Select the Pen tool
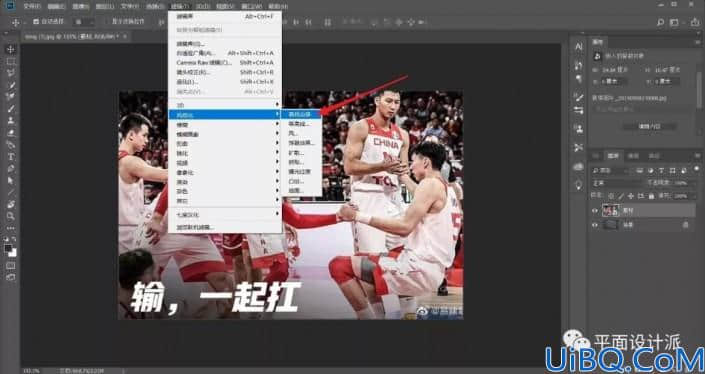 click(x=11, y=169)
